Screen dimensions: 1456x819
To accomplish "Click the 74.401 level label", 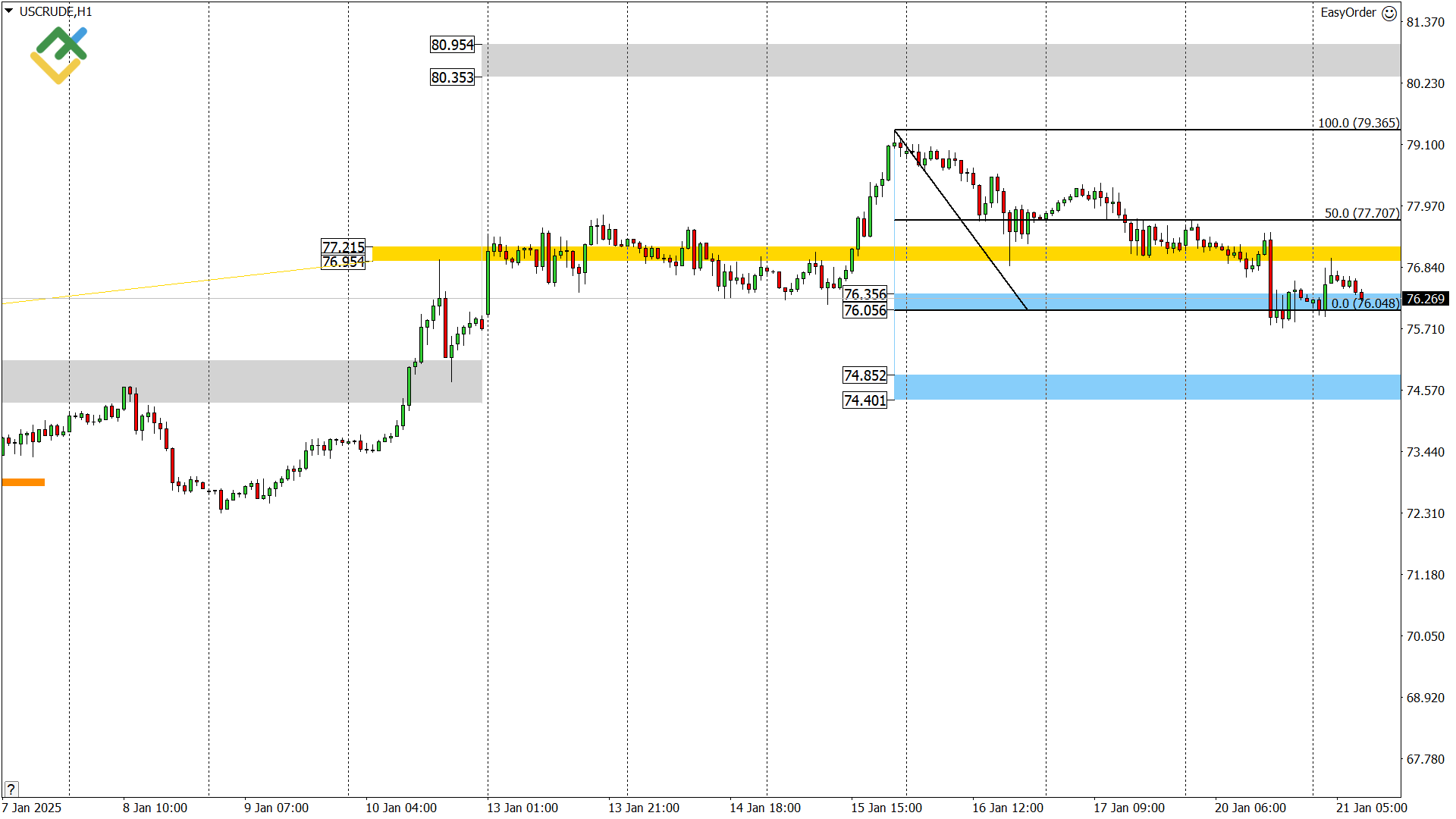I will 864,400.
